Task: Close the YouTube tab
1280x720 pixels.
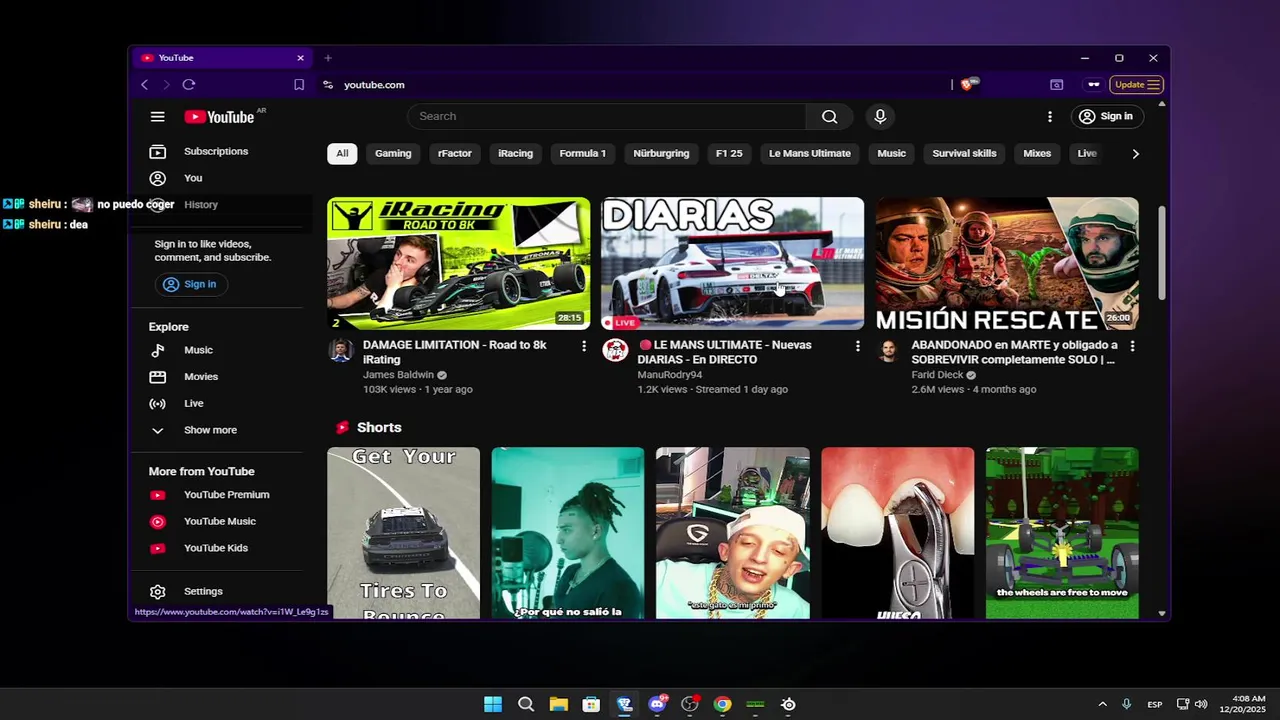Action: (x=300, y=58)
